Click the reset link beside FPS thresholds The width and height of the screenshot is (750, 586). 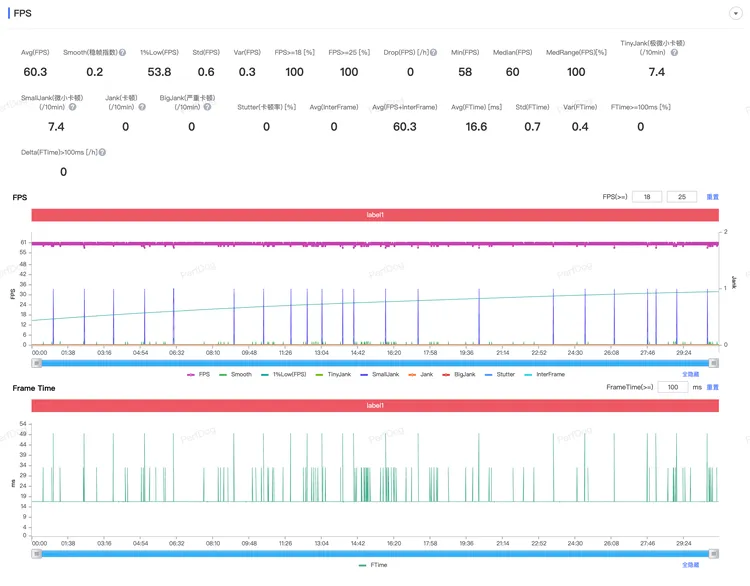[713, 197]
